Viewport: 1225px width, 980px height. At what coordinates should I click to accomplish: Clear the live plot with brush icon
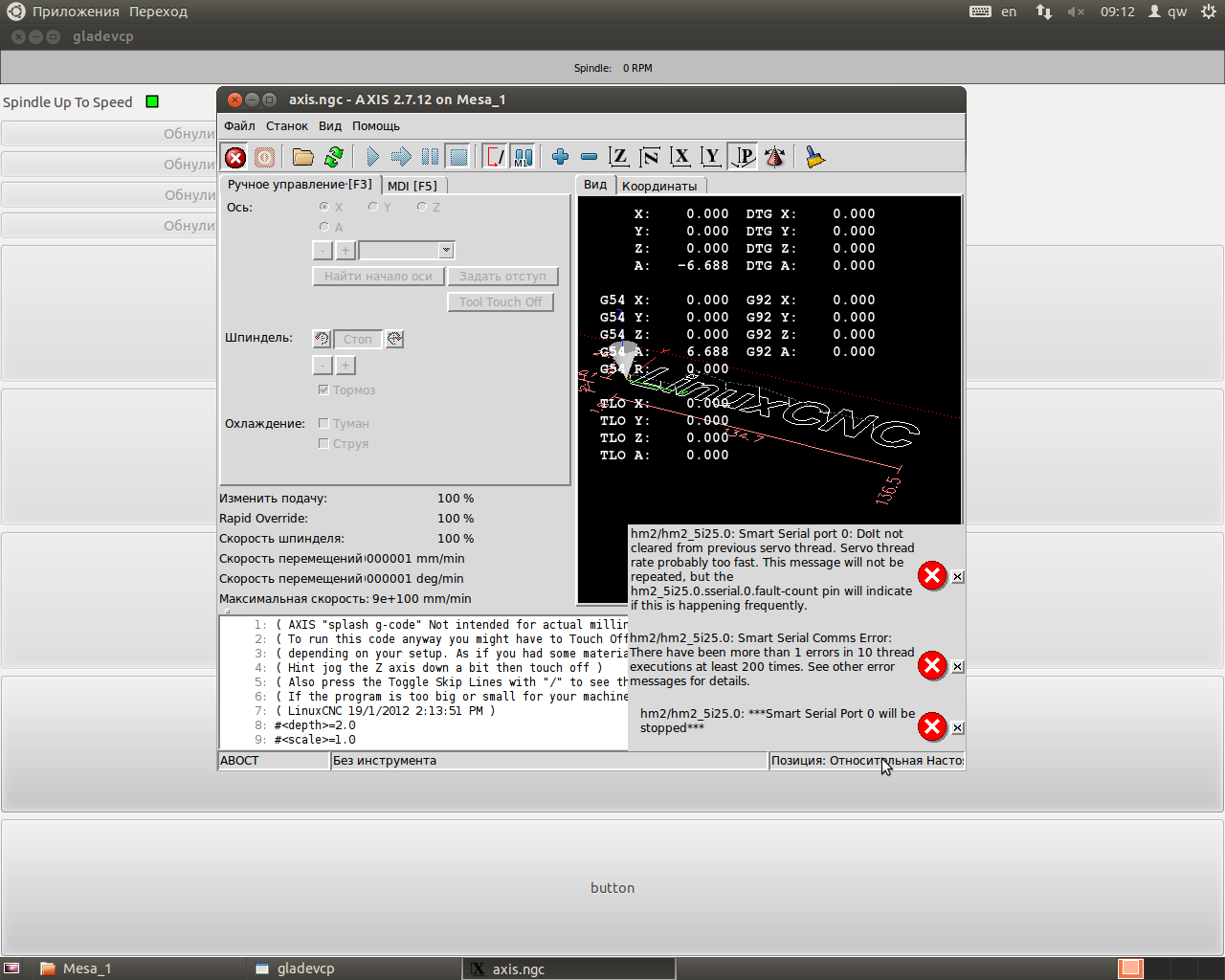(814, 157)
